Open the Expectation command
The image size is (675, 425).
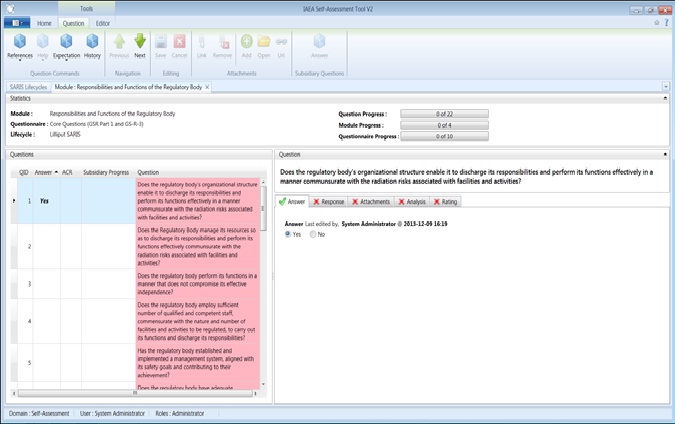point(66,46)
